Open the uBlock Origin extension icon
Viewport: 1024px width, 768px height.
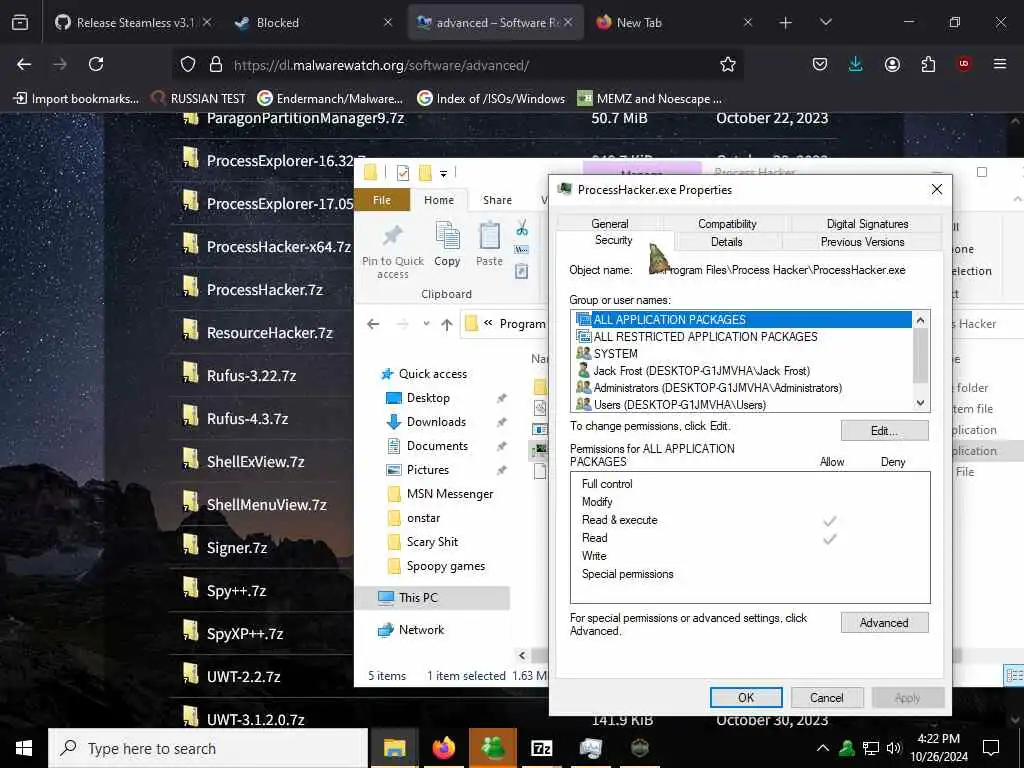pos(964,64)
